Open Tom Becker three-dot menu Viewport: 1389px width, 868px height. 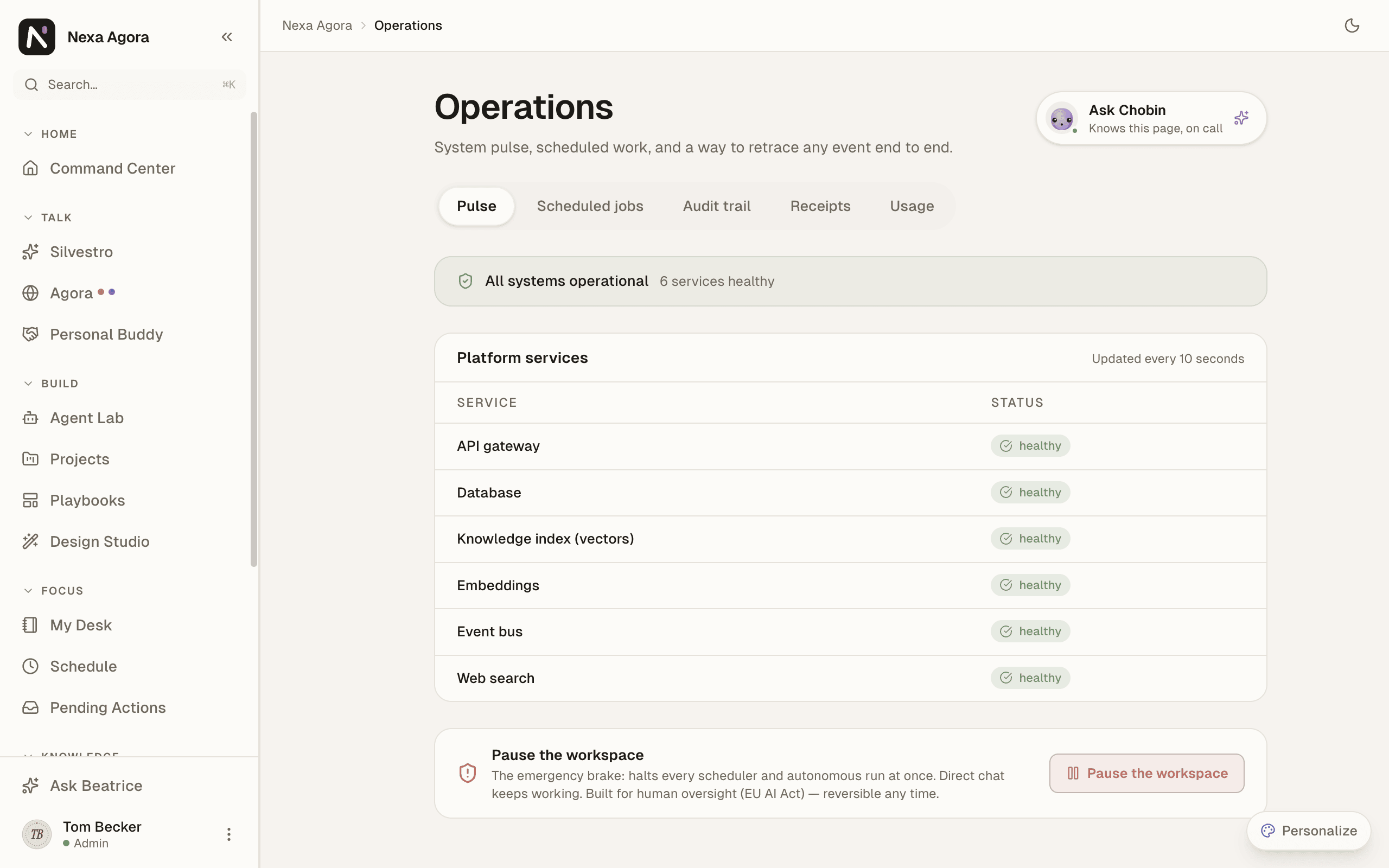[x=228, y=834]
